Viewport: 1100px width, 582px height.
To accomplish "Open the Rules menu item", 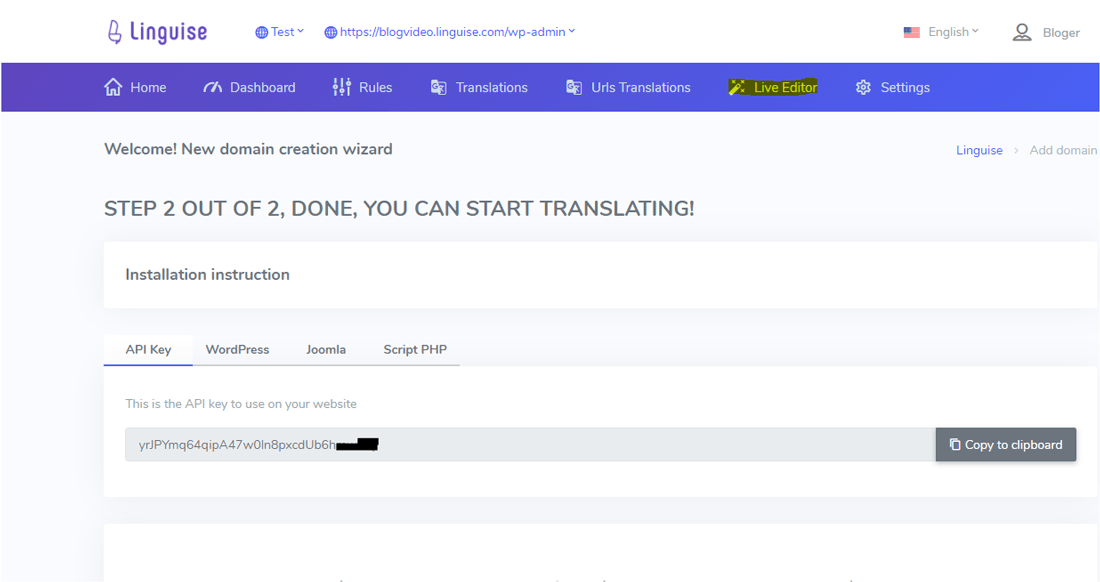I will click(363, 87).
